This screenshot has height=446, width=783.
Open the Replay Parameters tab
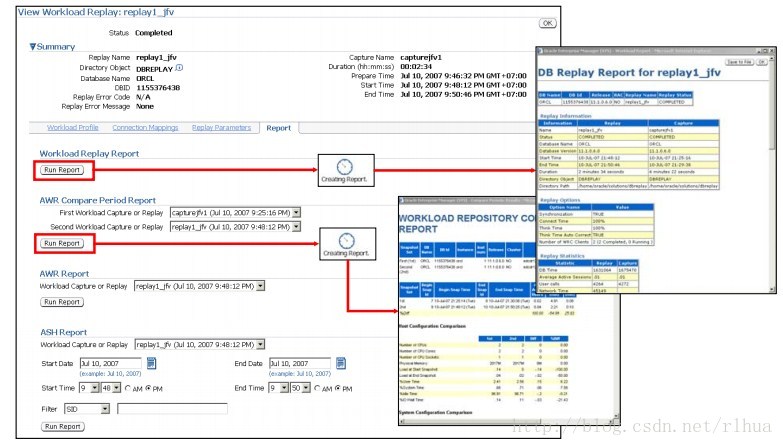[222, 128]
